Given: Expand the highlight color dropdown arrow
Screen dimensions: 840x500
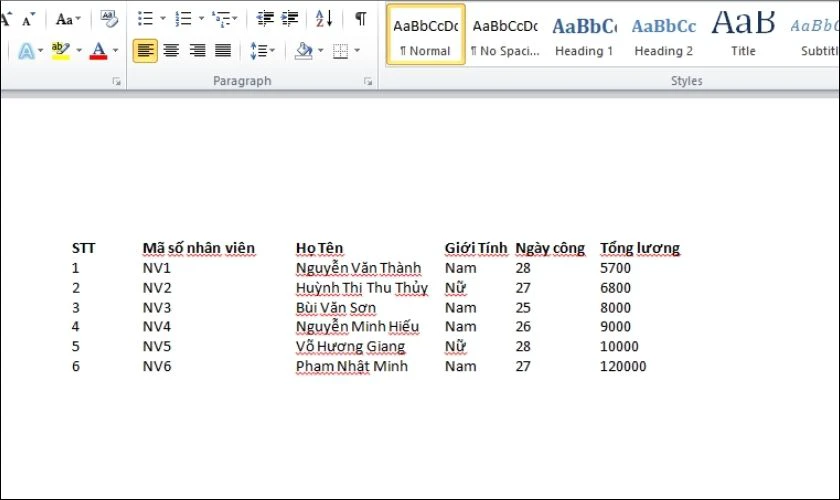Looking at the screenshot, I should pos(79,51).
